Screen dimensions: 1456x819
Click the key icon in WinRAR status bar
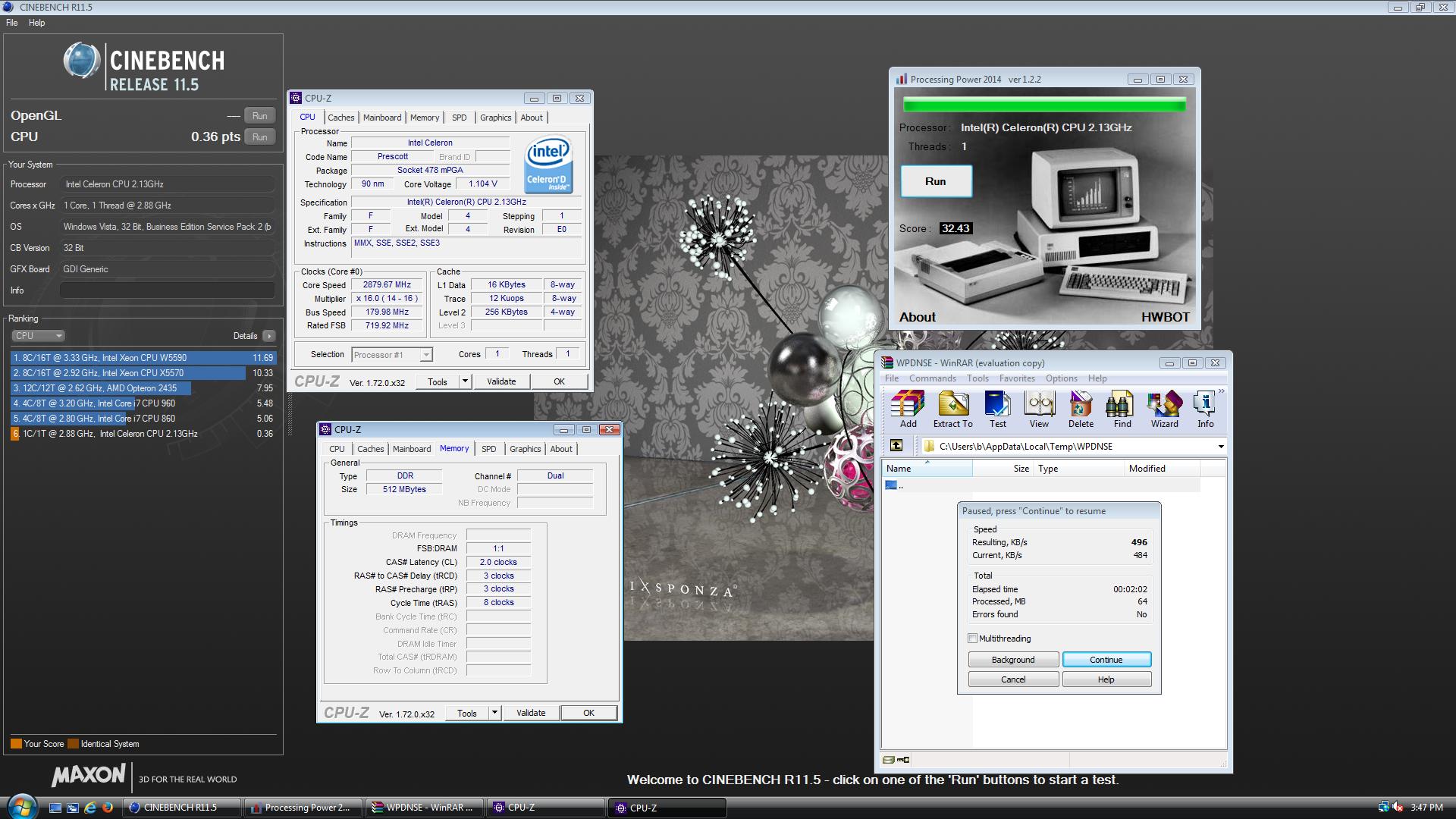(903, 760)
